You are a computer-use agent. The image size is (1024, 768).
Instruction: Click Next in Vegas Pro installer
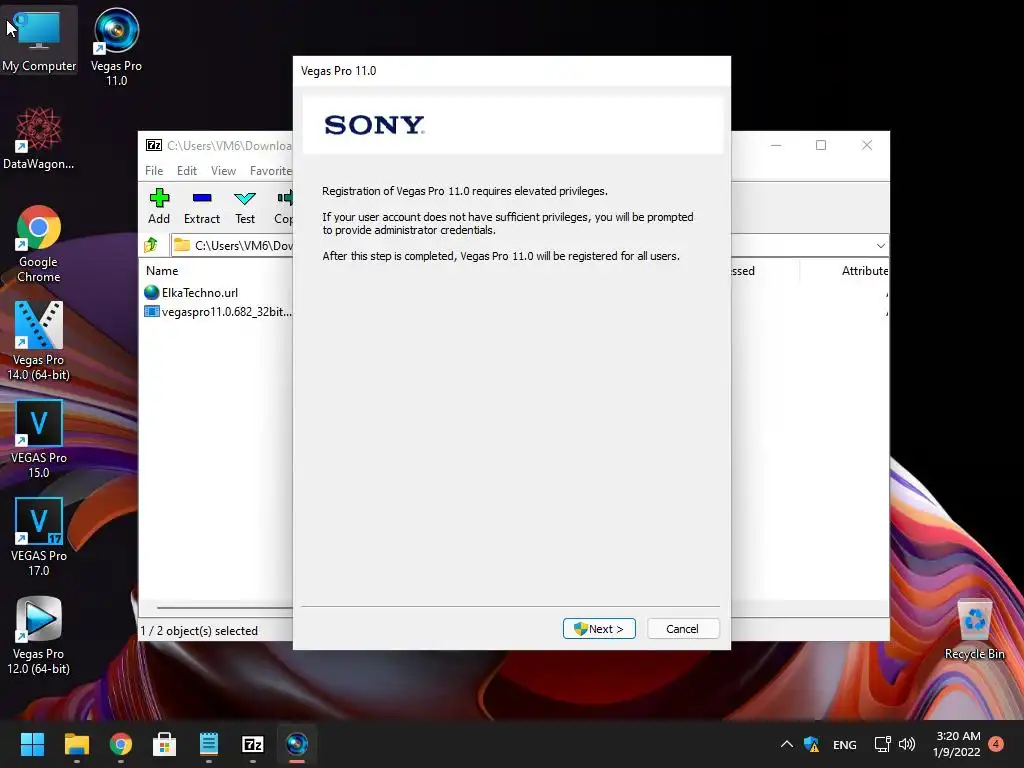click(599, 628)
